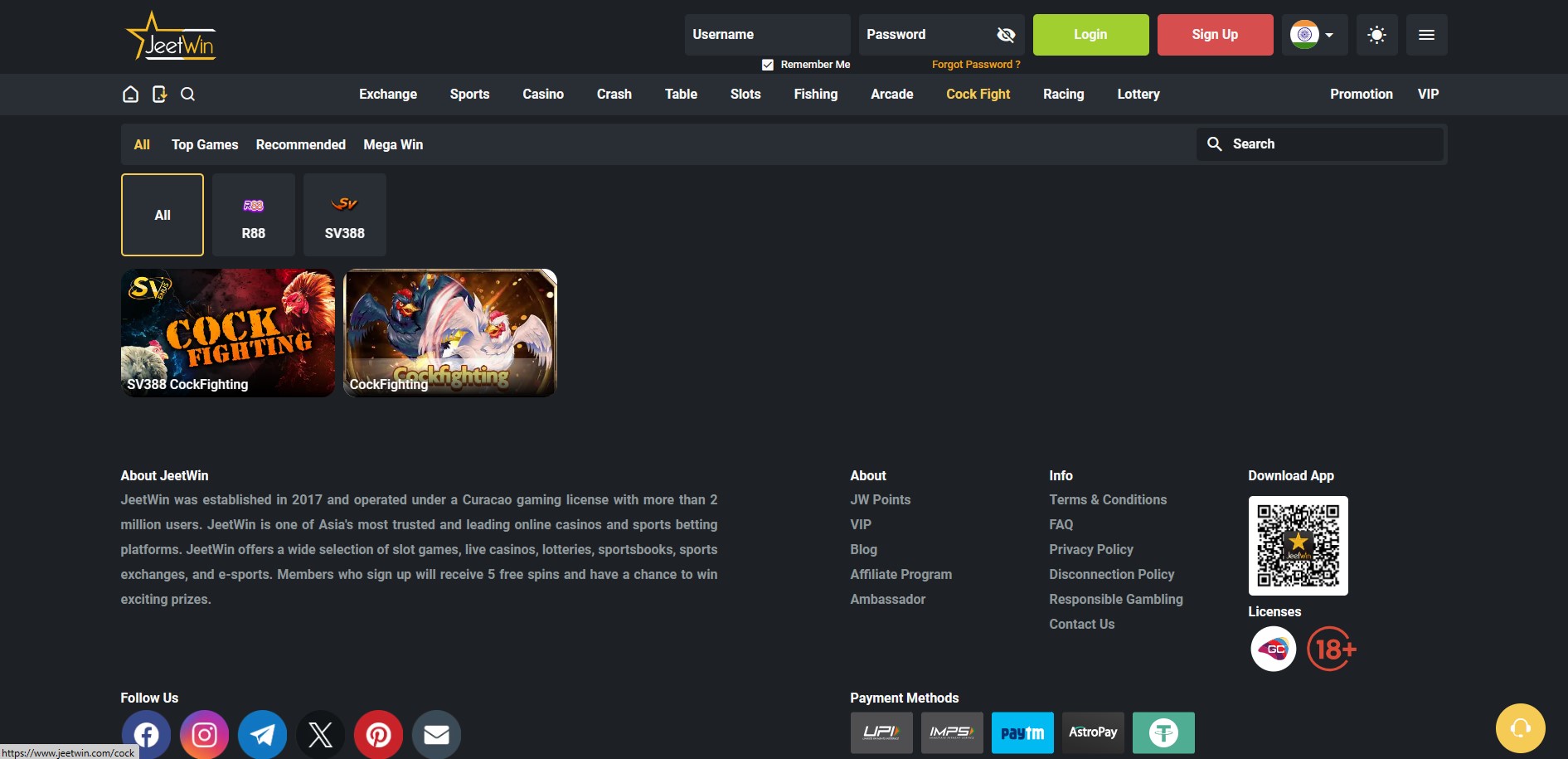Open the Privacy Policy link
Viewport: 1568px width, 759px height.
pyautogui.click(x=1091, y=549)
